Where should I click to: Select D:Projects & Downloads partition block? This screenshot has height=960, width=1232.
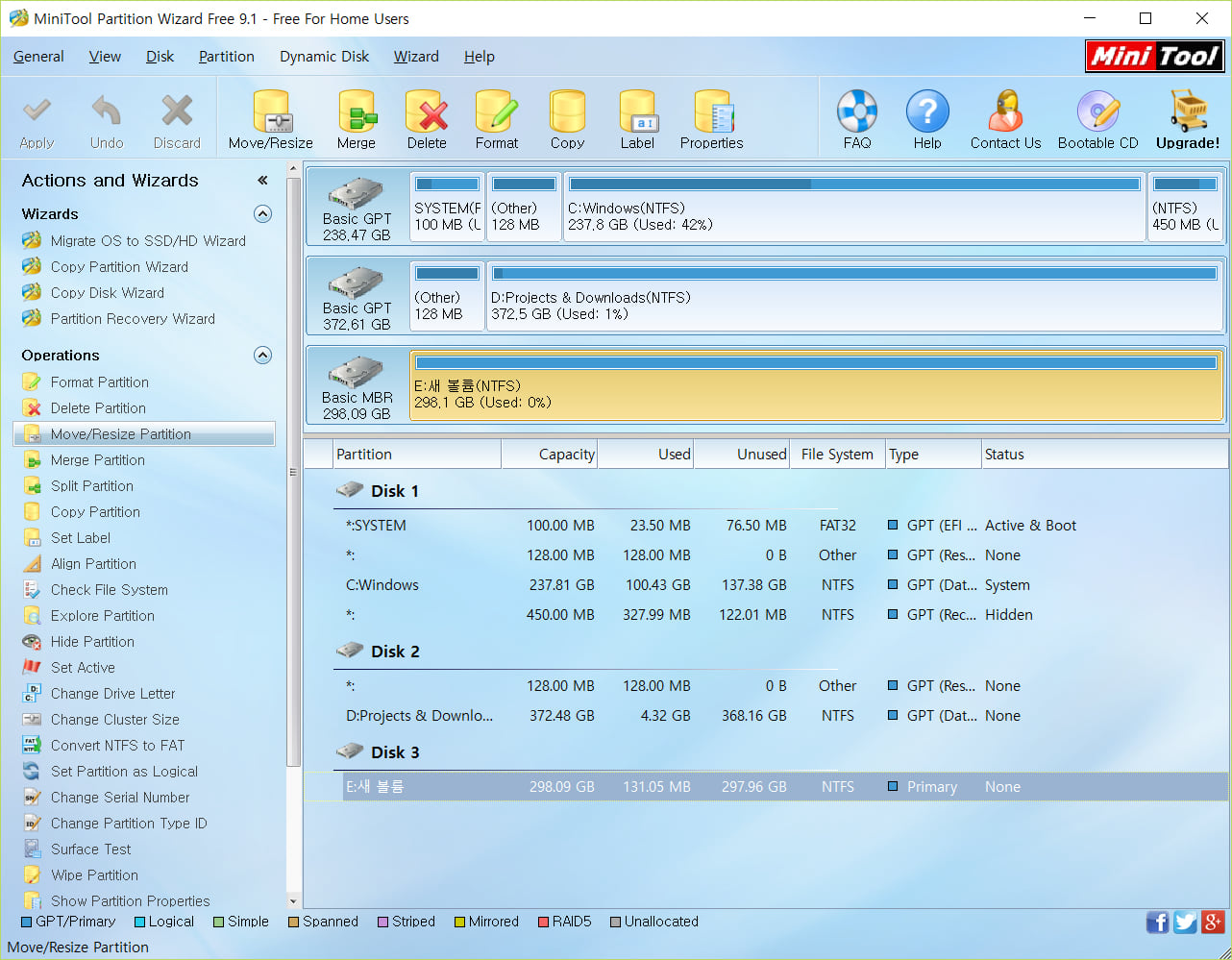(855, 295)
